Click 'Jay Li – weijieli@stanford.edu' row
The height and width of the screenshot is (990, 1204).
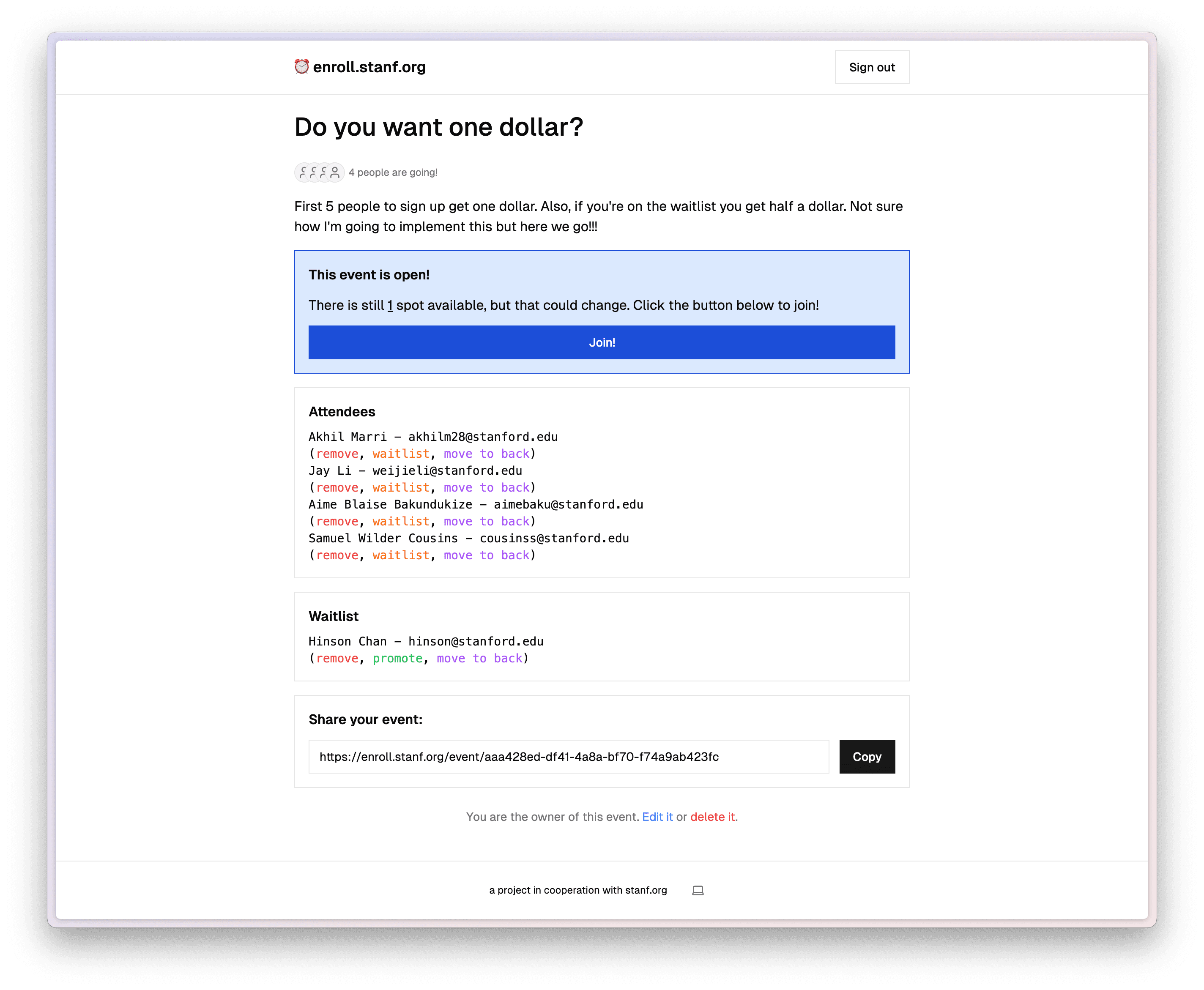[415, 470]
